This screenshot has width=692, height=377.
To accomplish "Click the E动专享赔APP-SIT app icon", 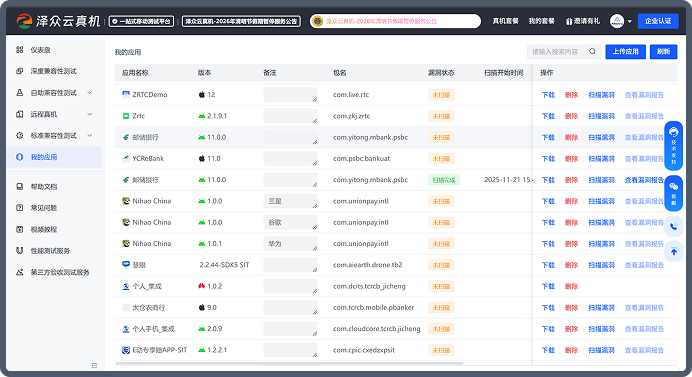I will pyautogui.click(x=126, y=350).
